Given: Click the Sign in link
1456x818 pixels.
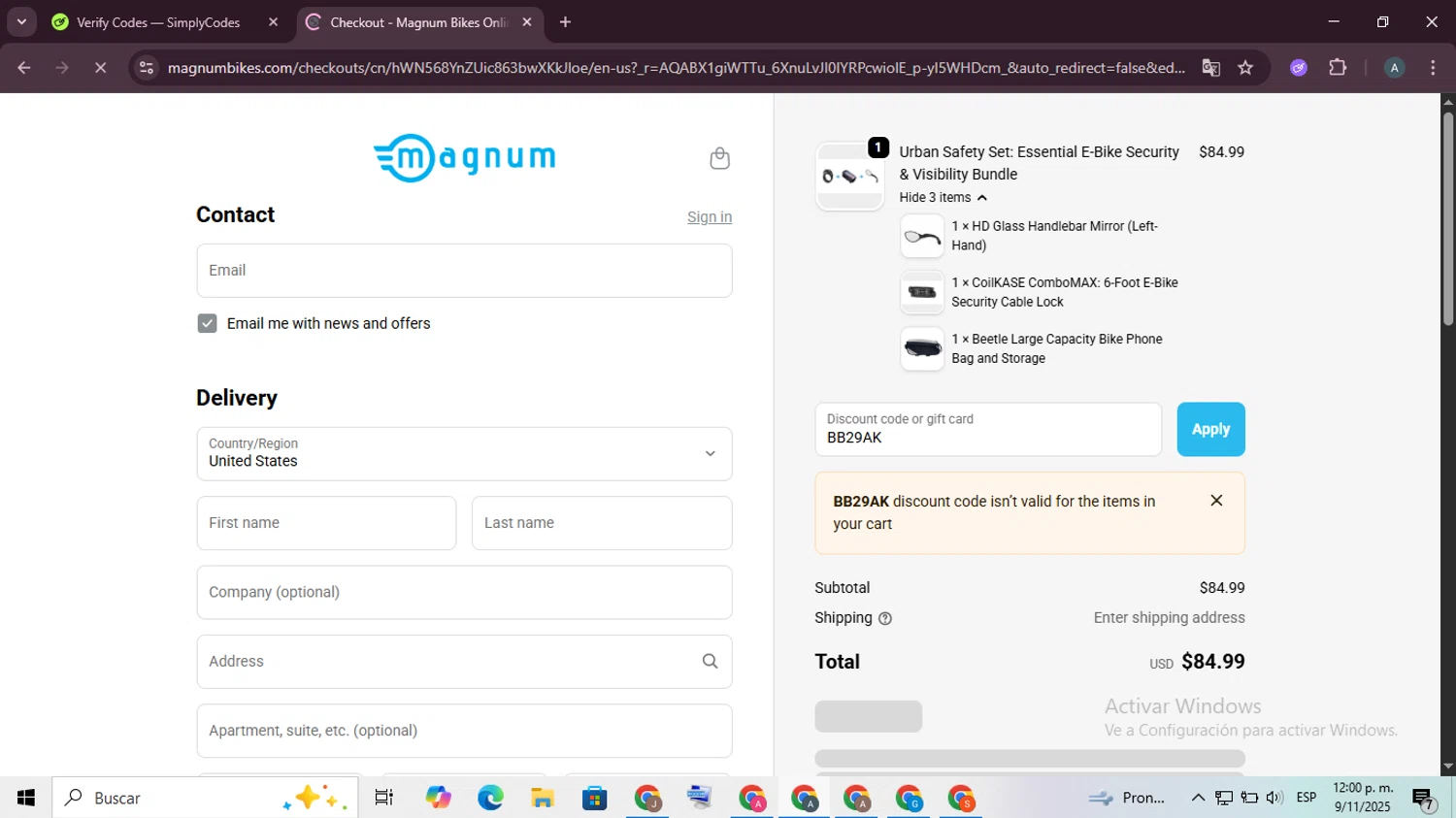Looking at the screenshot, I should [710, 217].
